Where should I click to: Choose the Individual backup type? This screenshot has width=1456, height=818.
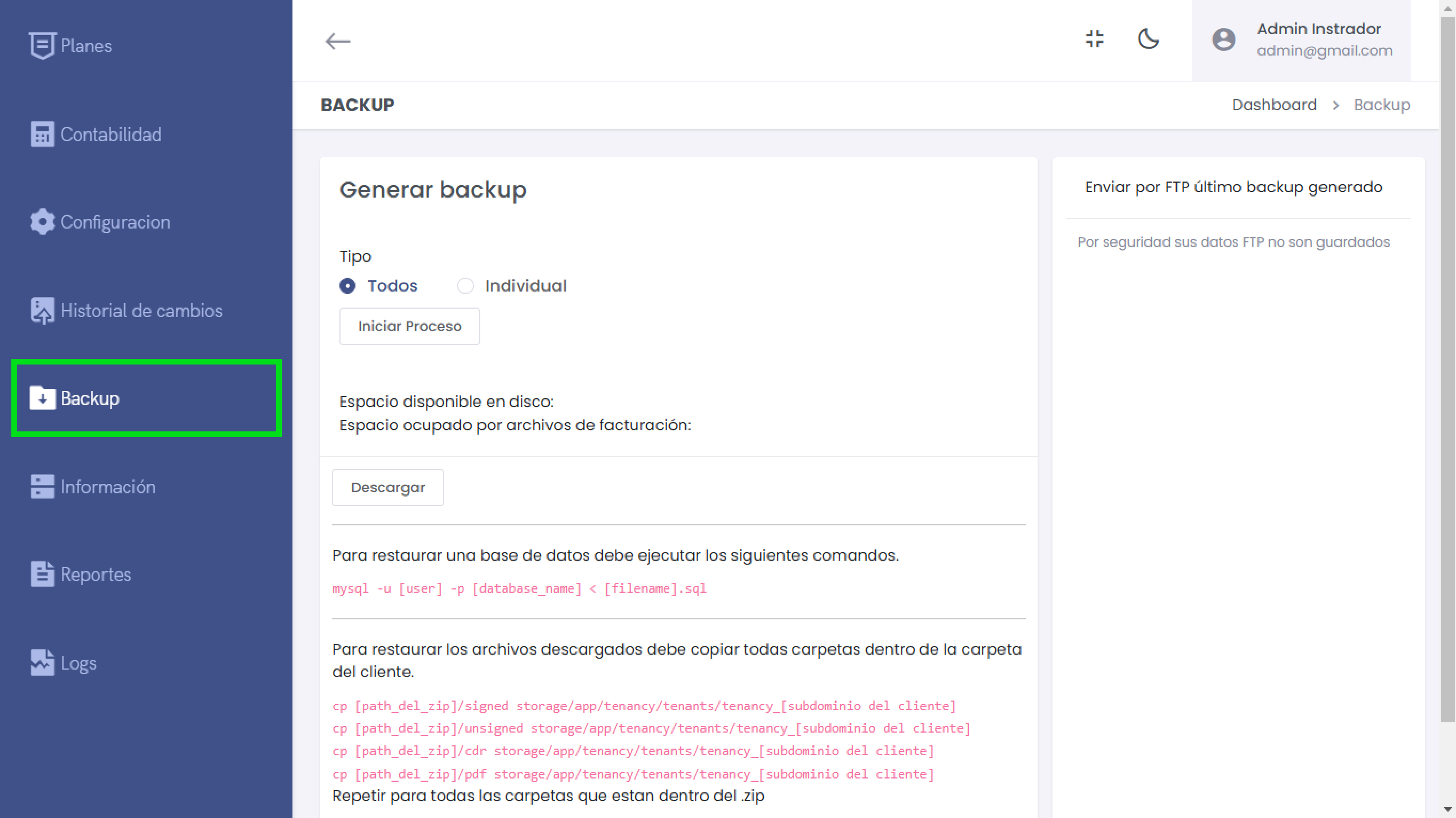[465, 286]
